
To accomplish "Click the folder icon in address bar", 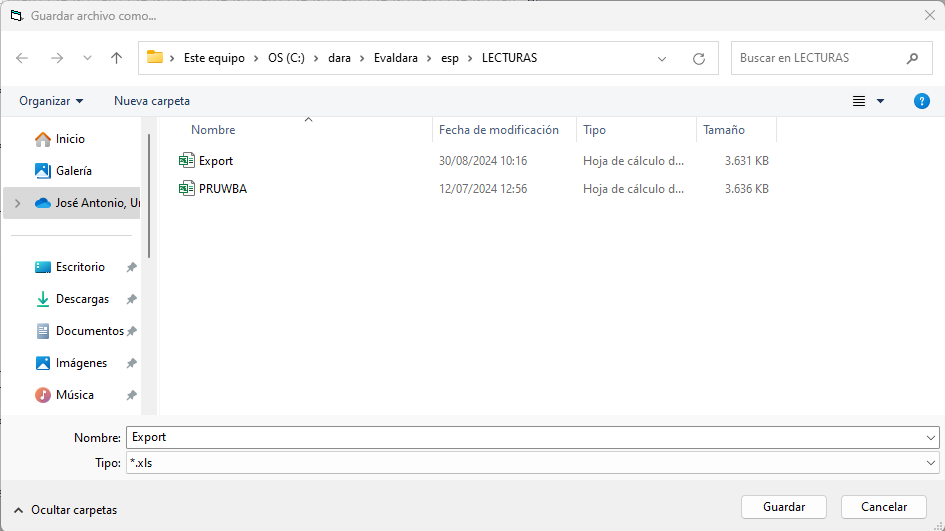I will pyautogui.click(x=155, y=57).
